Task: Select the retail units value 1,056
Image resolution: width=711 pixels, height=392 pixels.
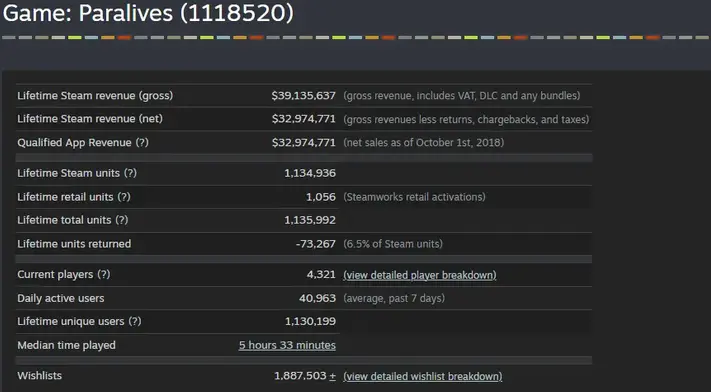Action: tap(321, 197)
